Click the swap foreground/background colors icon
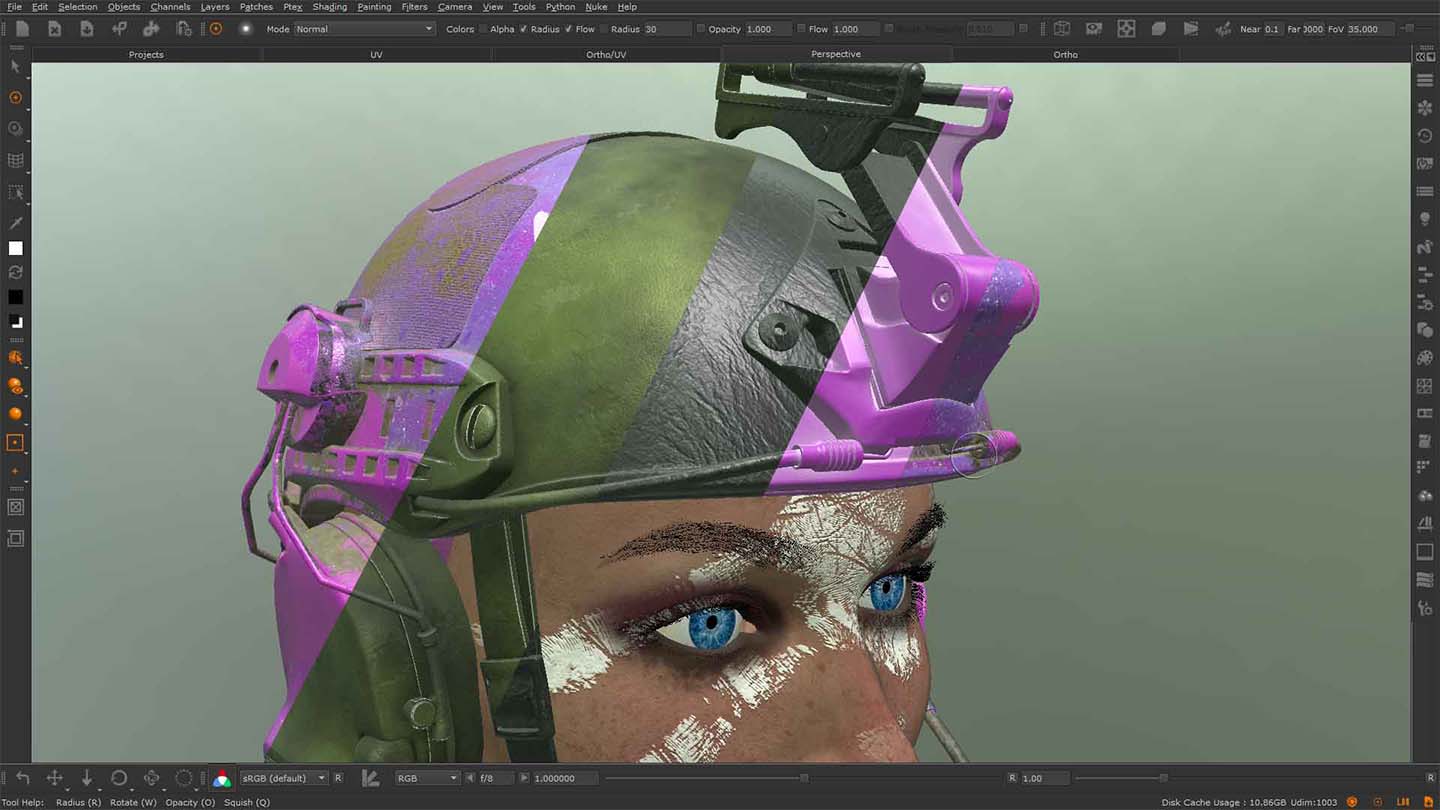Screen dimensions: 1440x810 (x=15, y=272)
